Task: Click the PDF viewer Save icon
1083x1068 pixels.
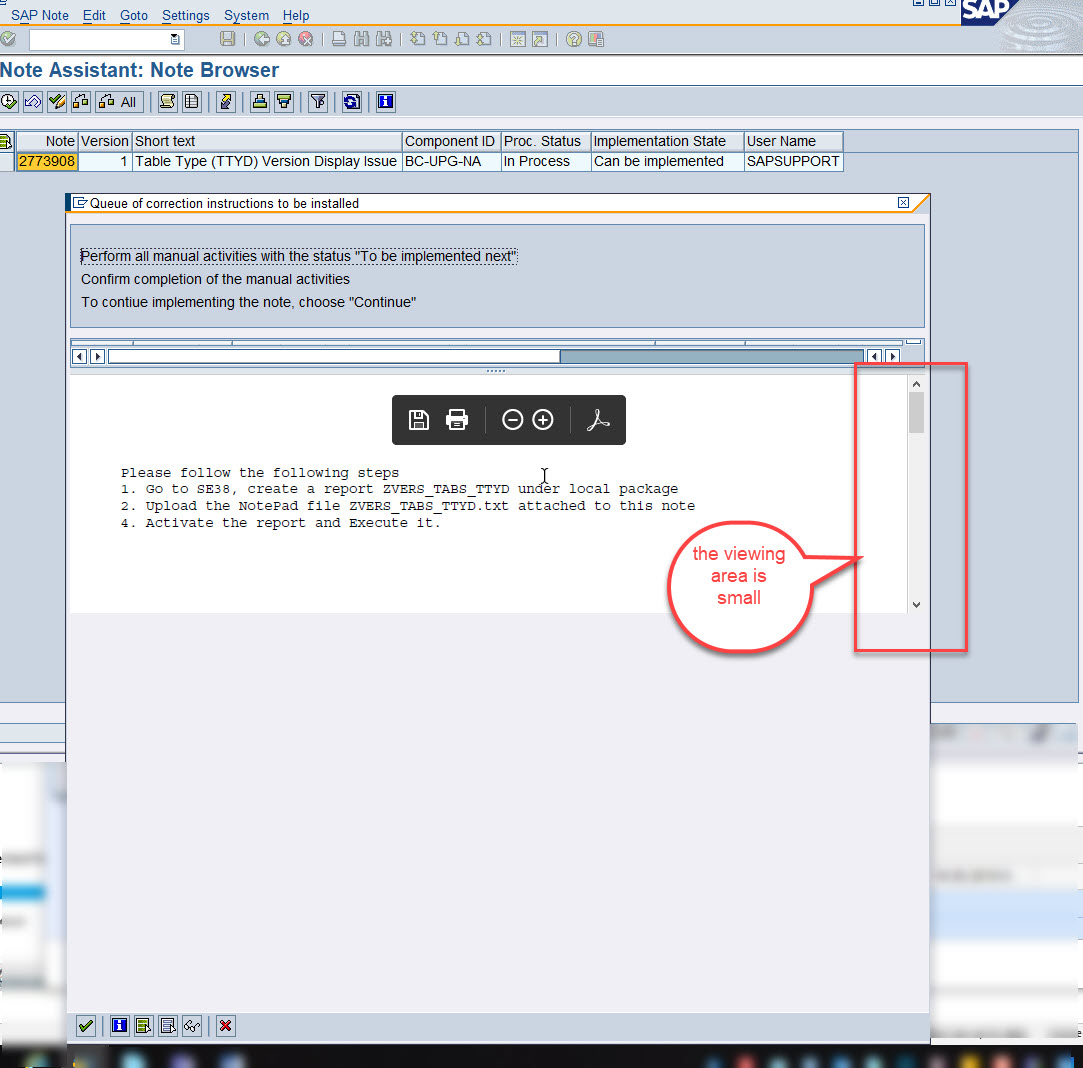Action: pos(419,420)
